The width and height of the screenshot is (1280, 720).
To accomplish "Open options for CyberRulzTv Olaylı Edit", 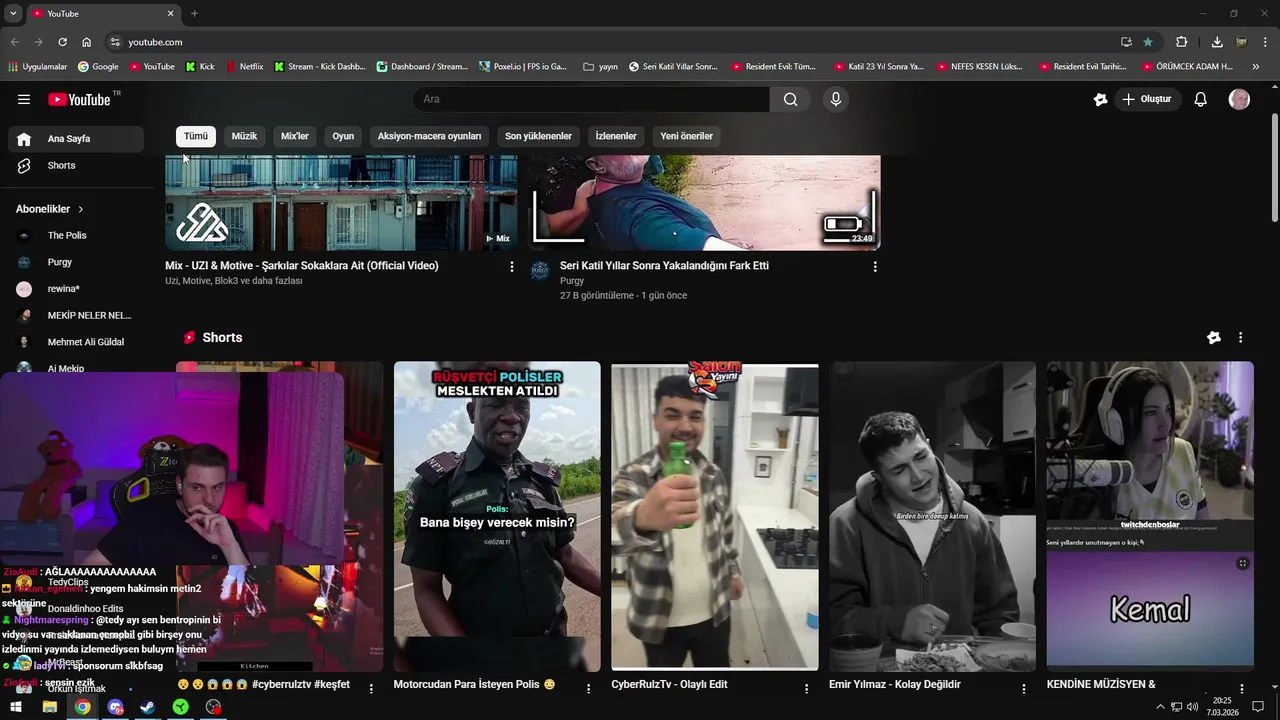I will coord(807,688).
